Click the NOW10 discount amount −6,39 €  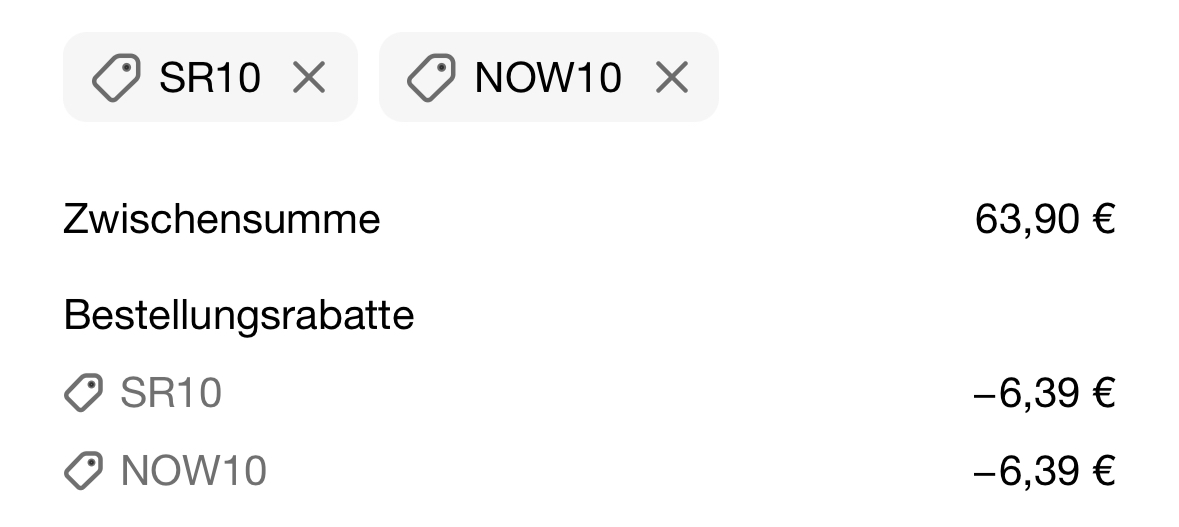[x=1044, y=471]
